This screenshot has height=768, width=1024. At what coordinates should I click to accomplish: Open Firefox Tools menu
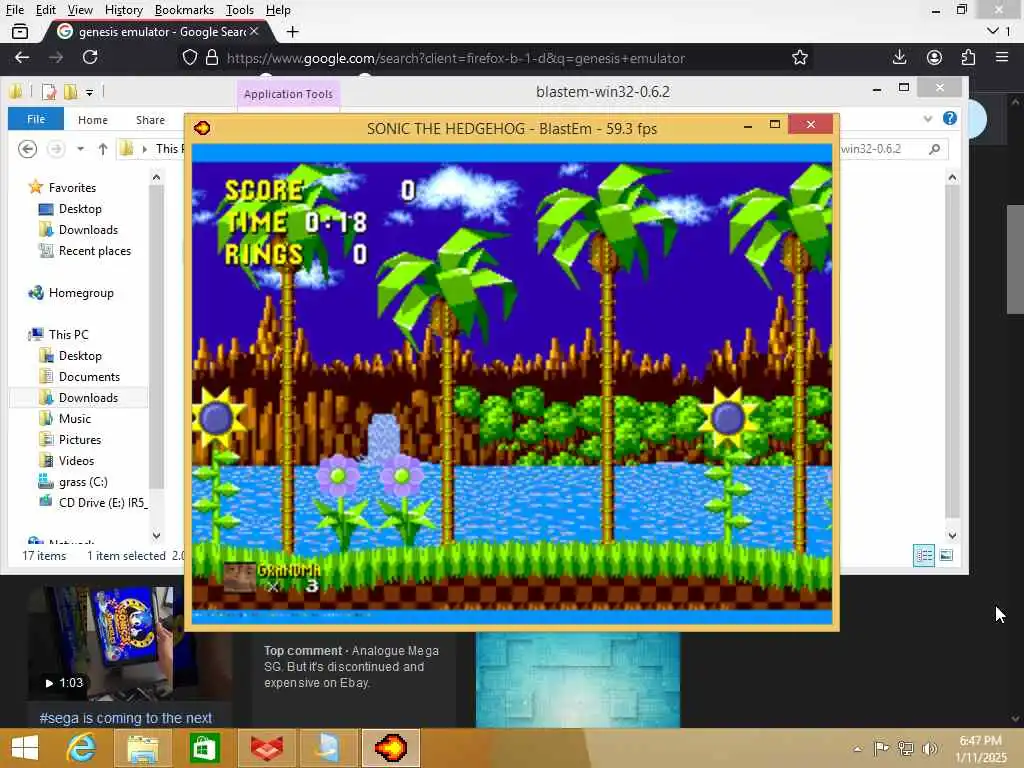pyautogui.click(x=239, y=10)
